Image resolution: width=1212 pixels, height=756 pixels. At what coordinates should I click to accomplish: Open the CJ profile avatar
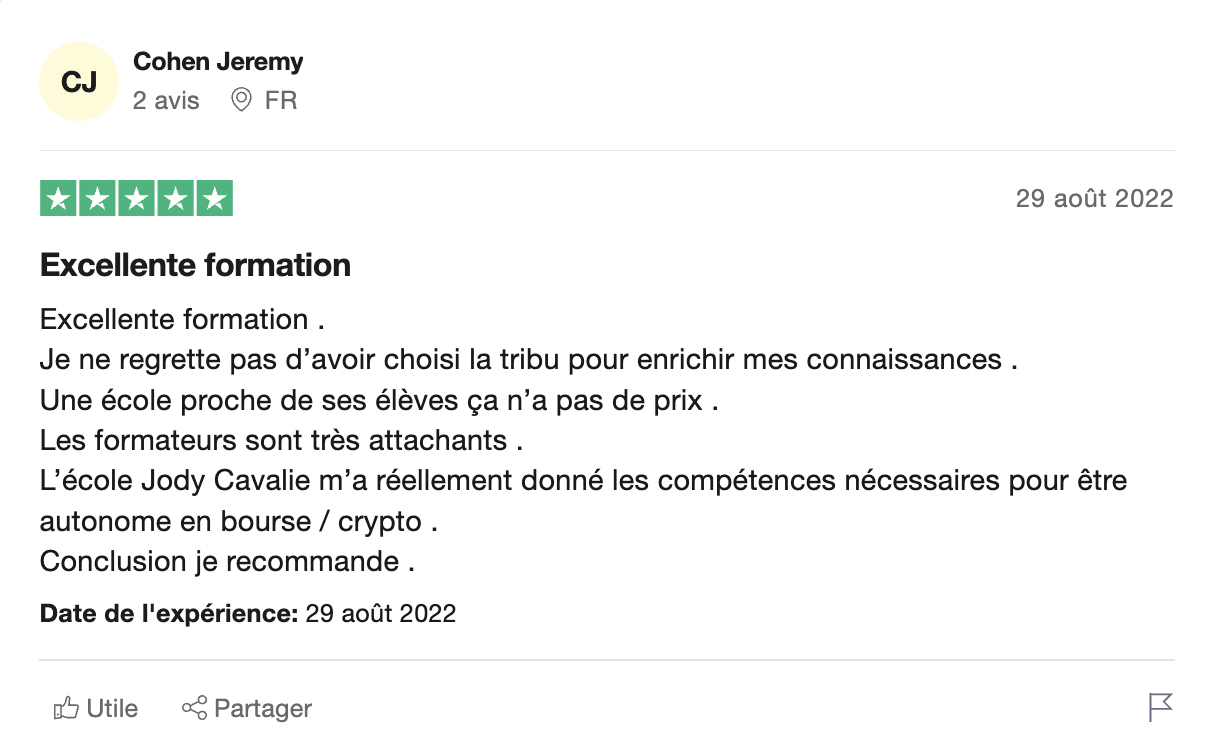tap(79, 82)
